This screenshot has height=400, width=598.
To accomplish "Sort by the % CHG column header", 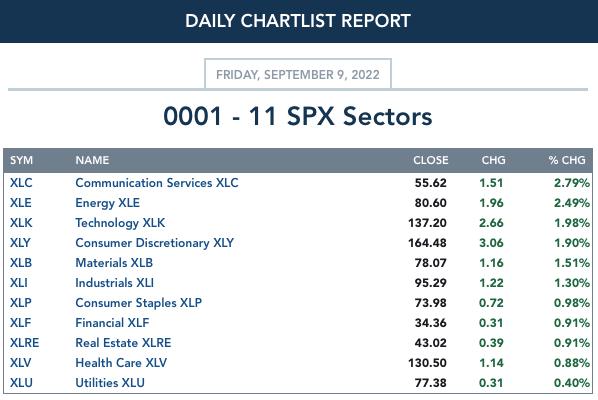I will (567, 160).
